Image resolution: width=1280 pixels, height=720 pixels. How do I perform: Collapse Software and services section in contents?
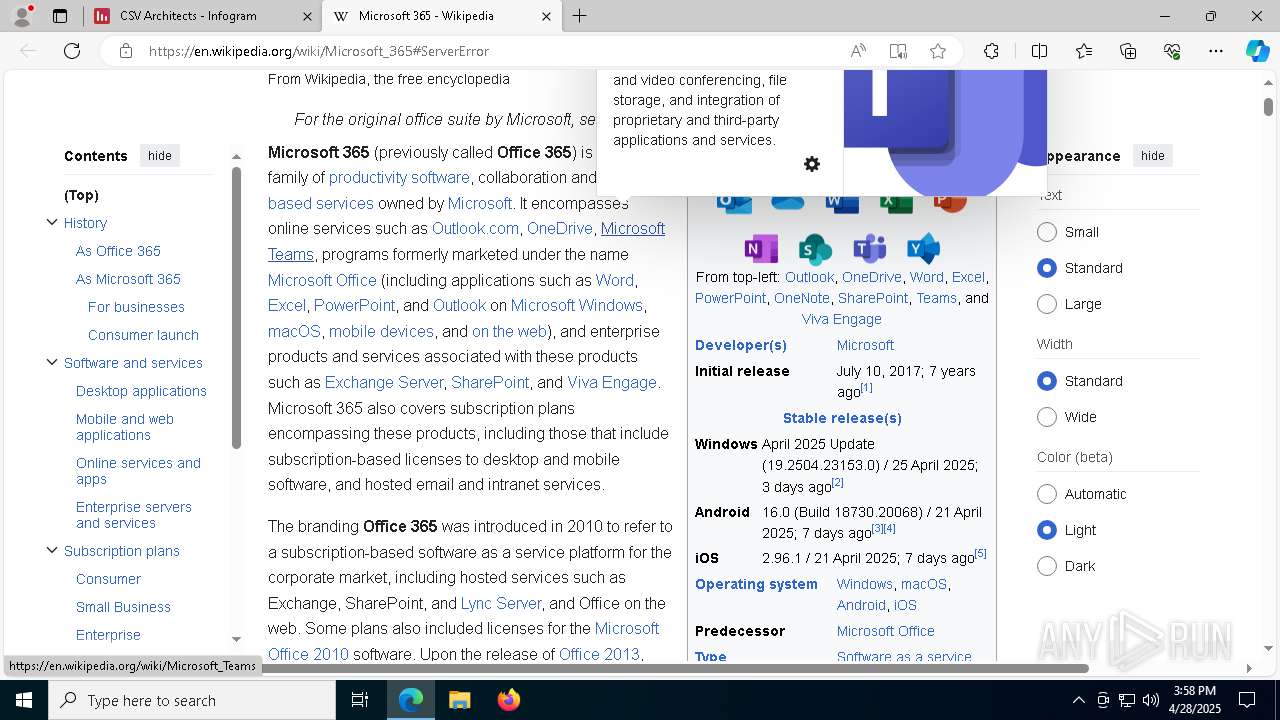point(52,362)
